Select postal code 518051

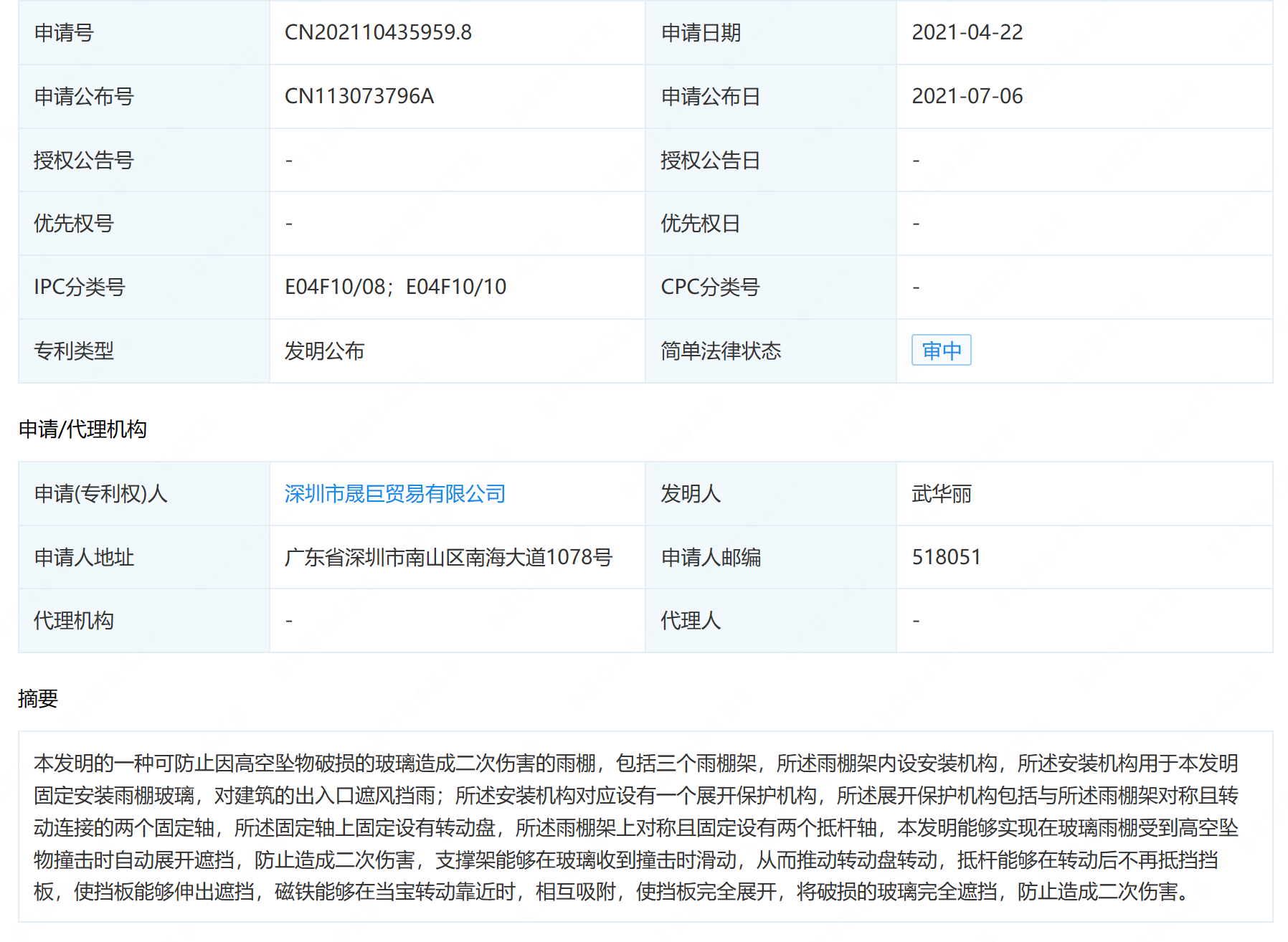point(946,558)
